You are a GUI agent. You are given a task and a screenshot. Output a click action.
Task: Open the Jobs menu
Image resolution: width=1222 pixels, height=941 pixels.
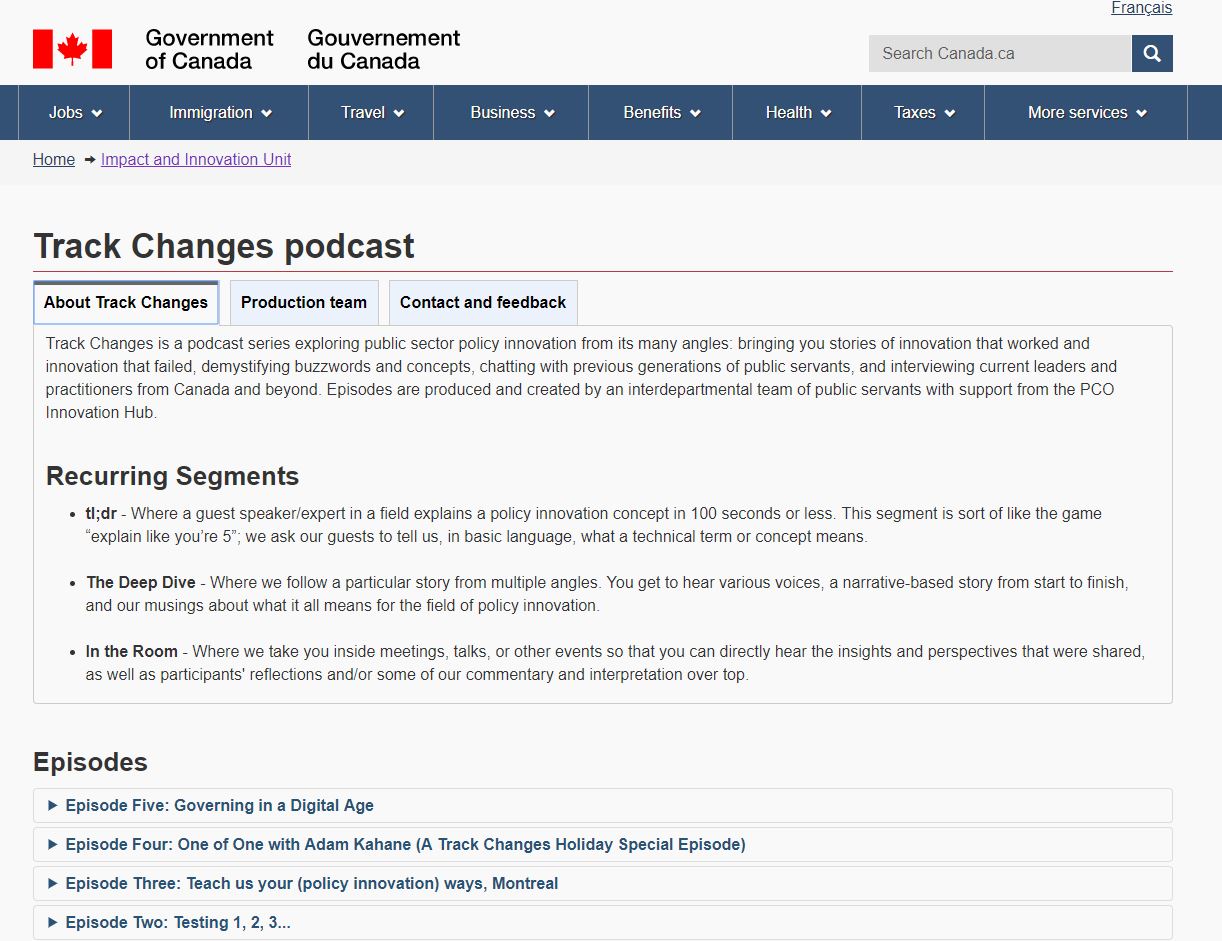[x=75, y=113]
